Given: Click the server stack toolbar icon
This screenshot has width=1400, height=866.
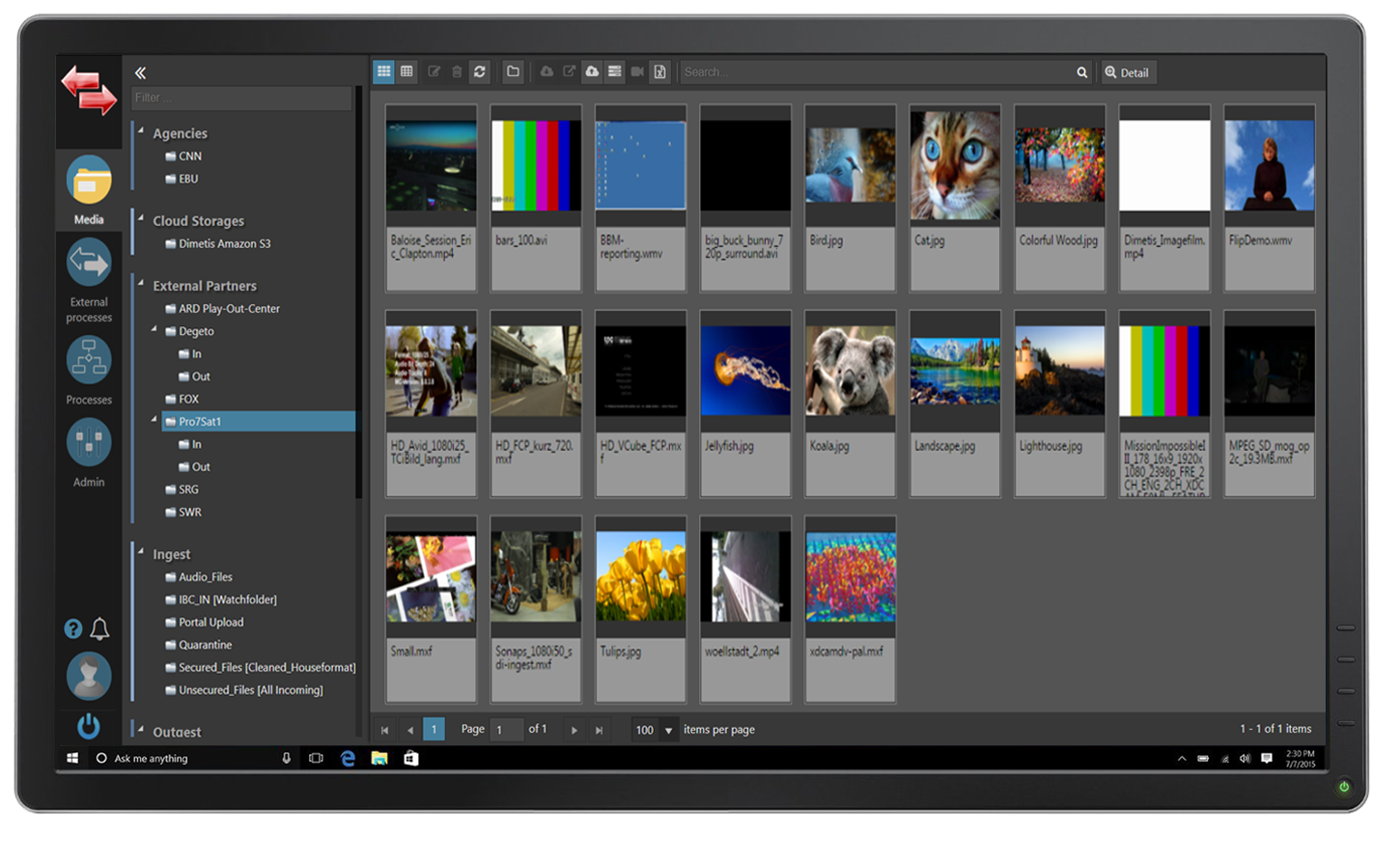Looking at the screenshot, I should (x=615, y=71).
